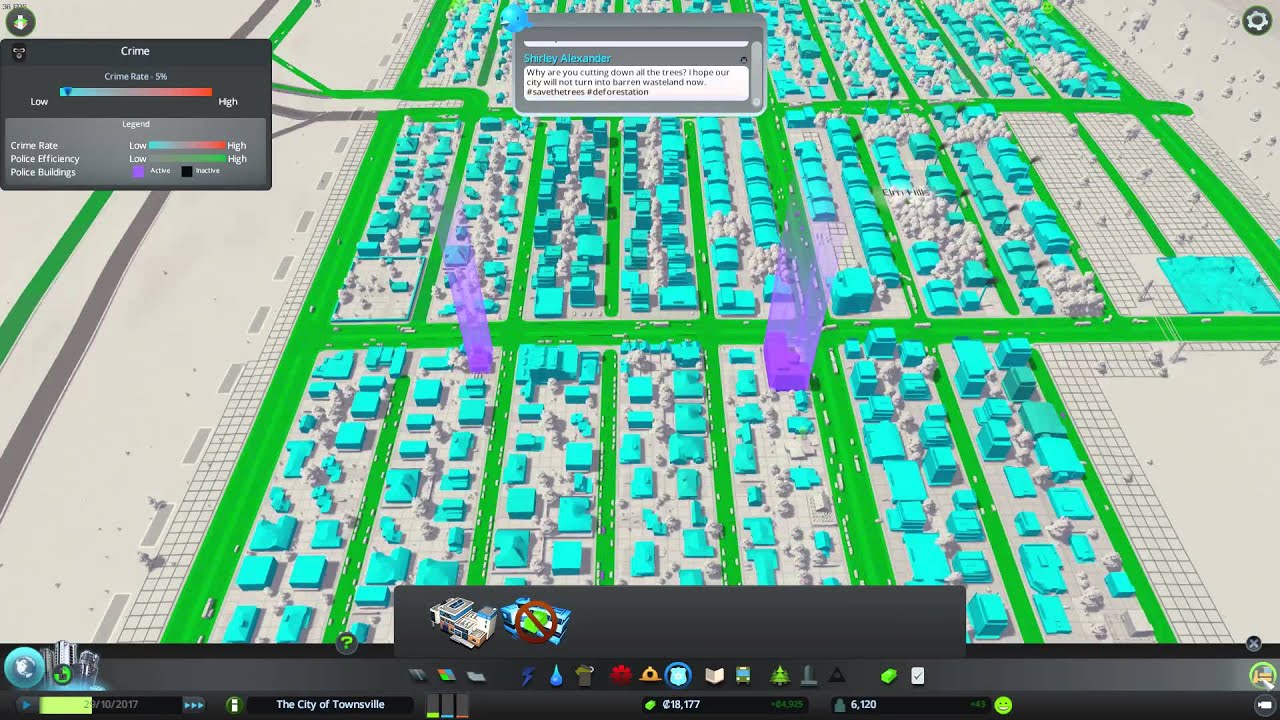
Task: Click the date progress bar
Action: pos(110,705)
